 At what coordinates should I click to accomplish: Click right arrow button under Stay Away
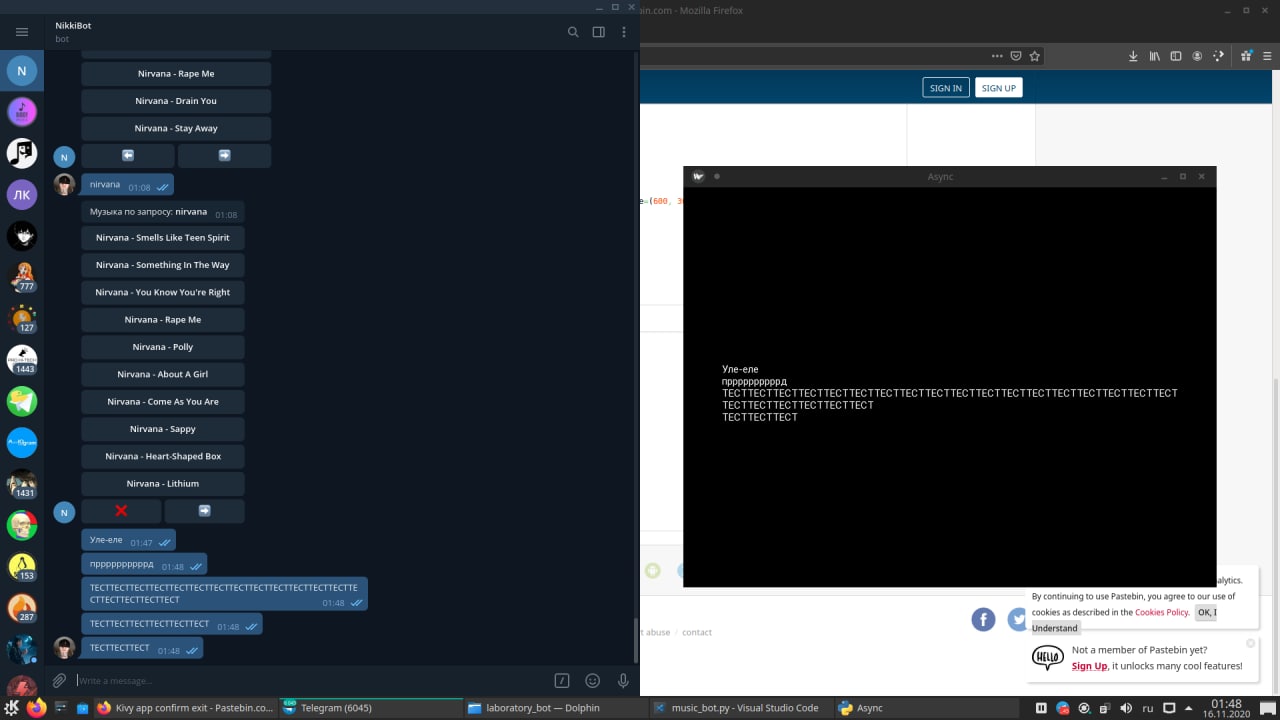click(224, 156)
